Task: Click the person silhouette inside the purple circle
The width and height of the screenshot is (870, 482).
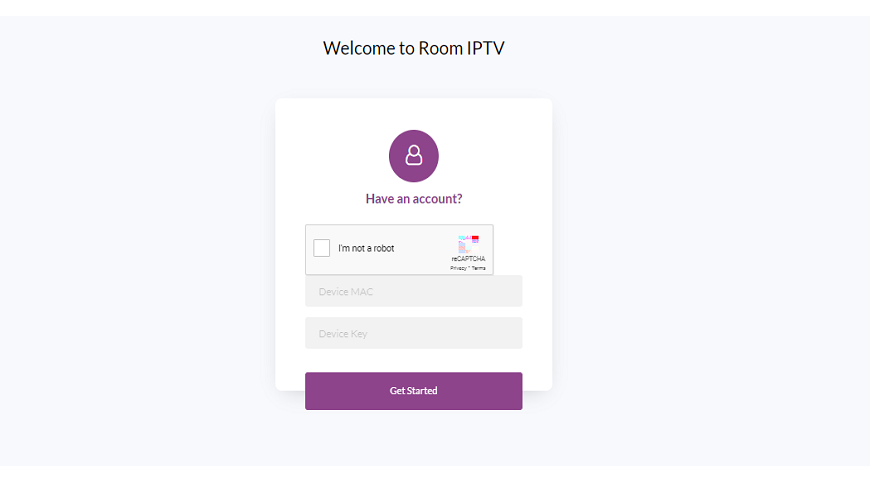Action: pyautogui.click(x=413, y=155)
